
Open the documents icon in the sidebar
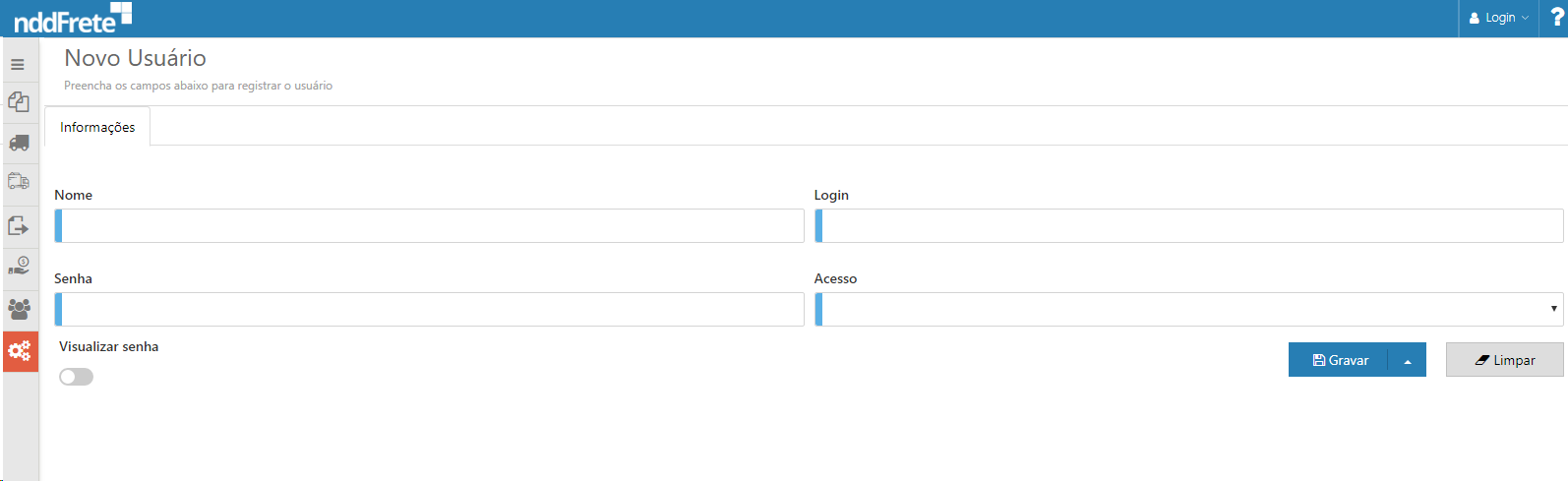(19, 101)
